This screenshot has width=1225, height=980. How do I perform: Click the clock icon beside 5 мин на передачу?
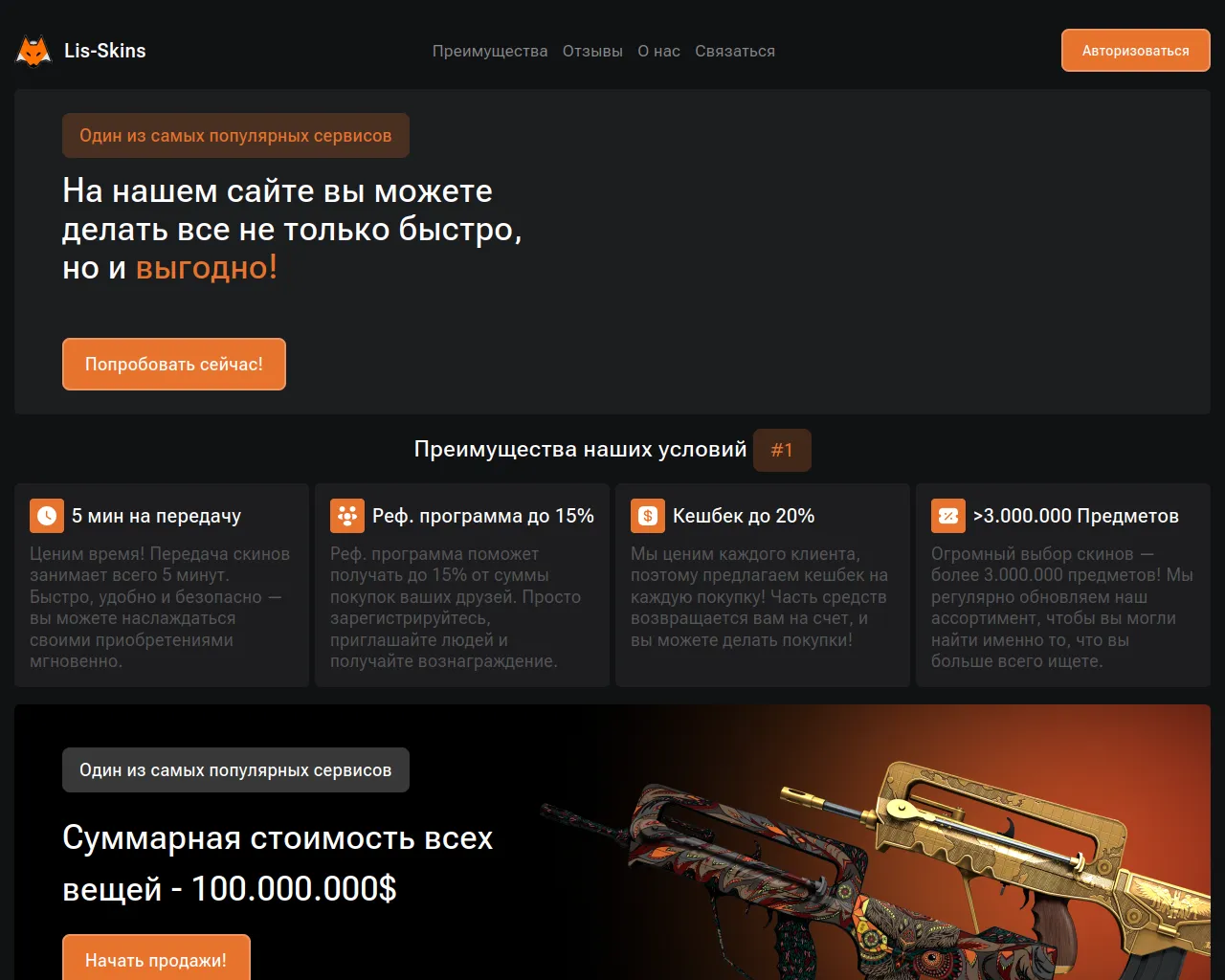[x=47, y=516]
